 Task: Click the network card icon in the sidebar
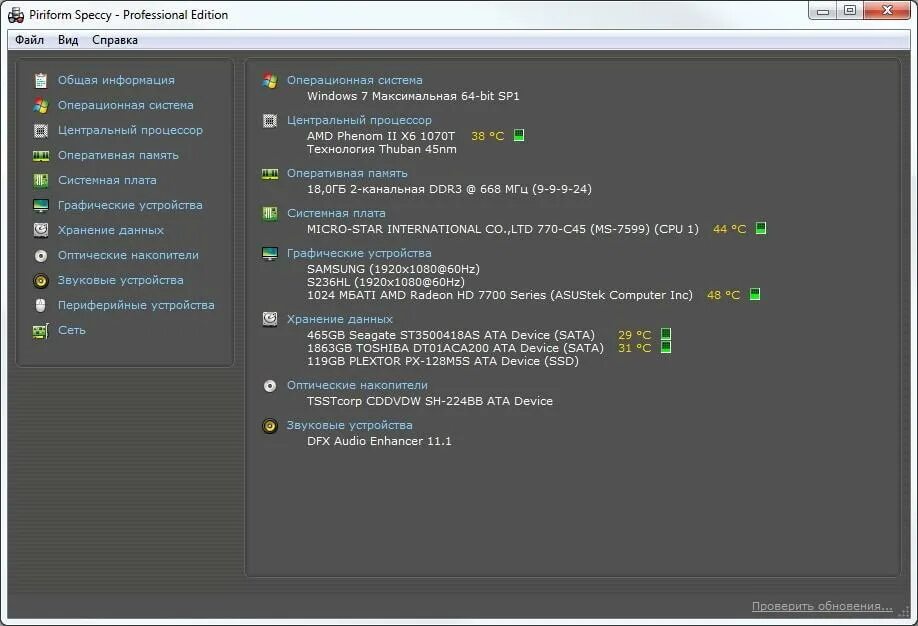coord(40,331)
